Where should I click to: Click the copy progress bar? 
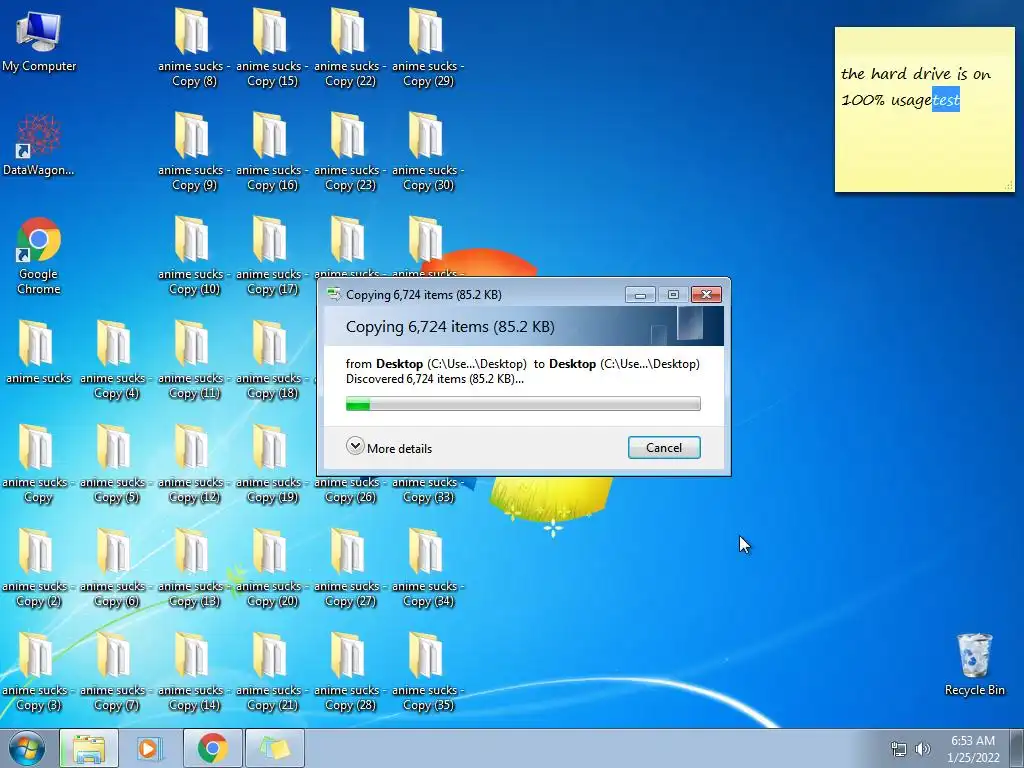[x=523, y=404]
